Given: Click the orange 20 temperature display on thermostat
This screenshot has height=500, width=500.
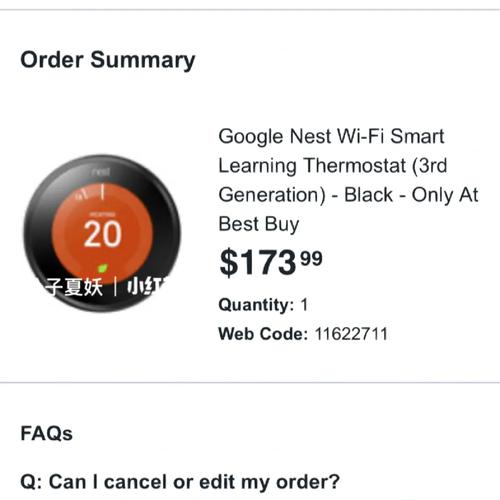Looking at the screenshot, I should [103, 235].
